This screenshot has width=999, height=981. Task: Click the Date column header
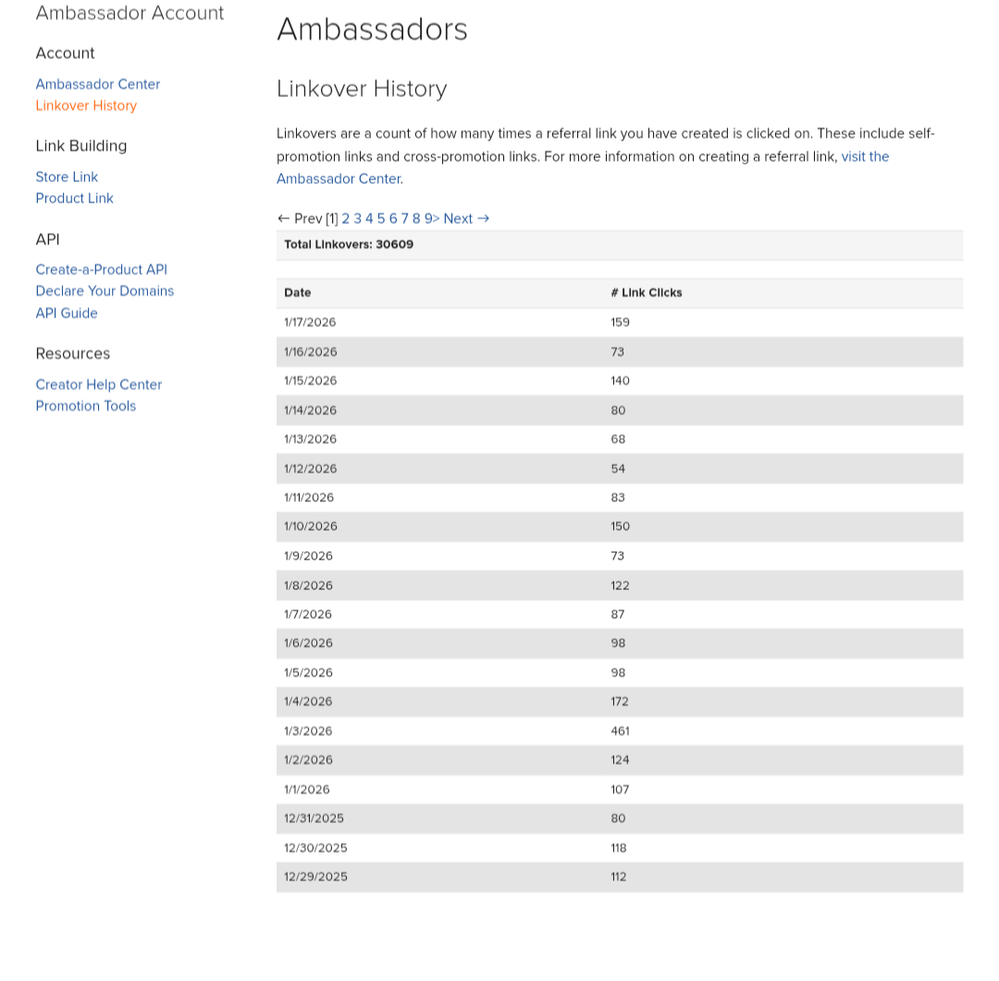click(296, 292)
